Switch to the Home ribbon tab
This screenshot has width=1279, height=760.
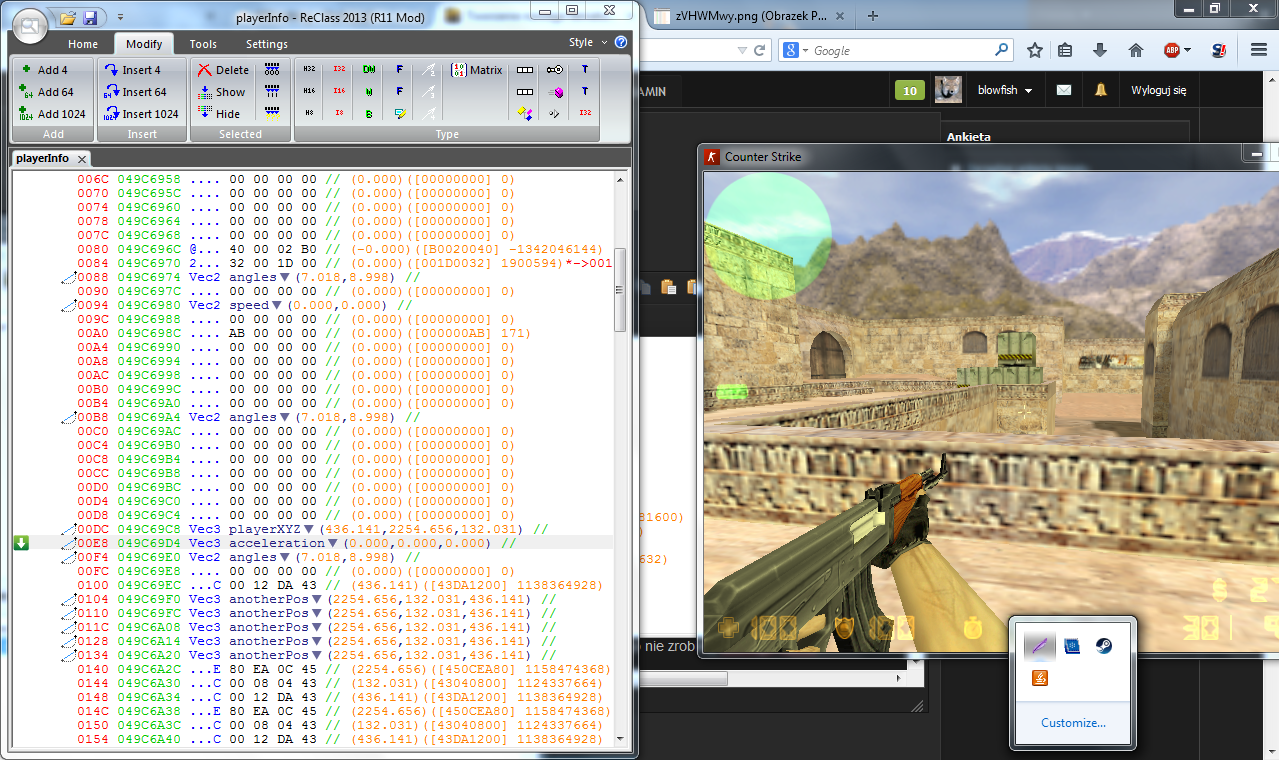pos(83,44)
